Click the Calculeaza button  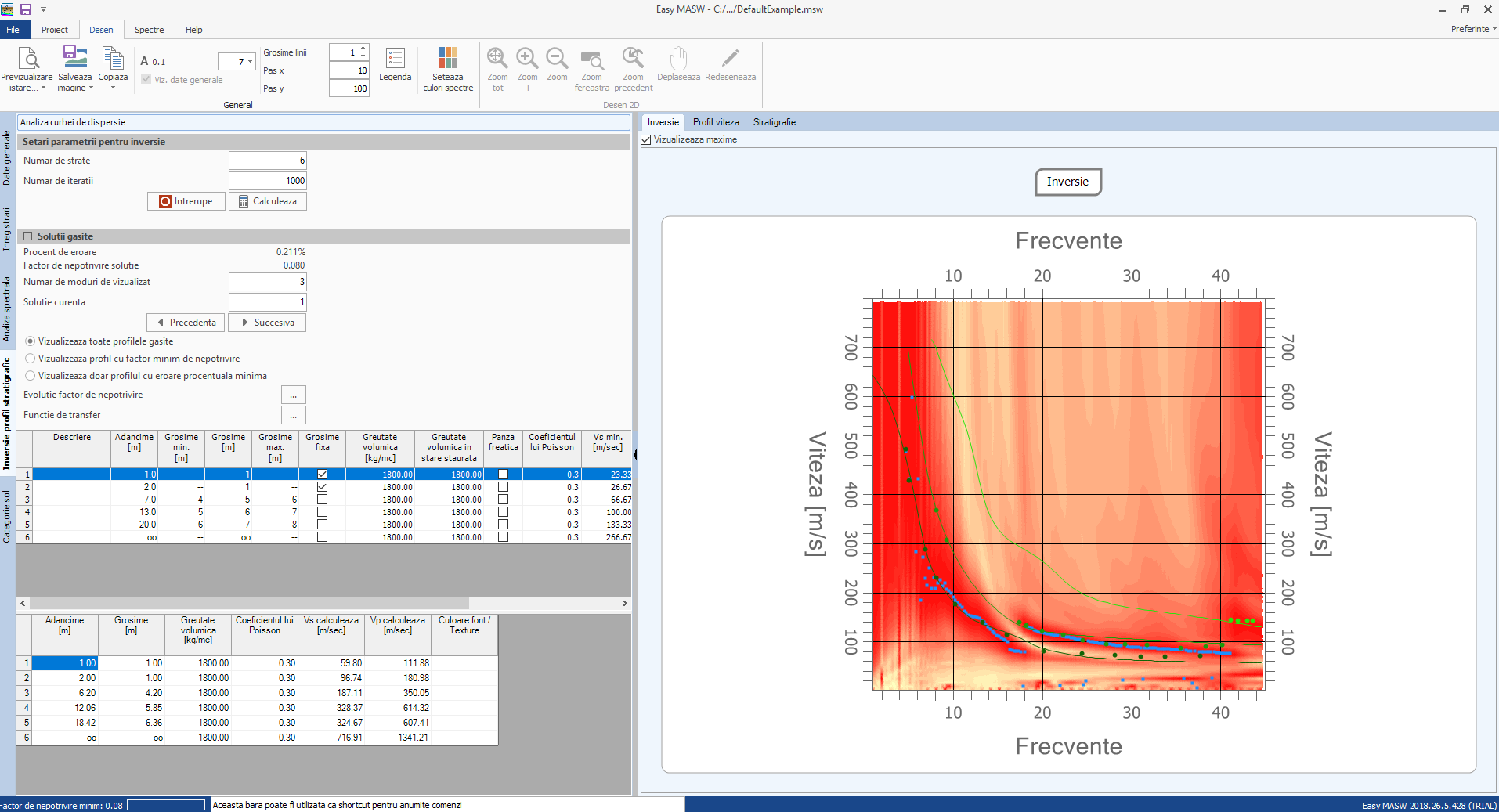[267, 201]
